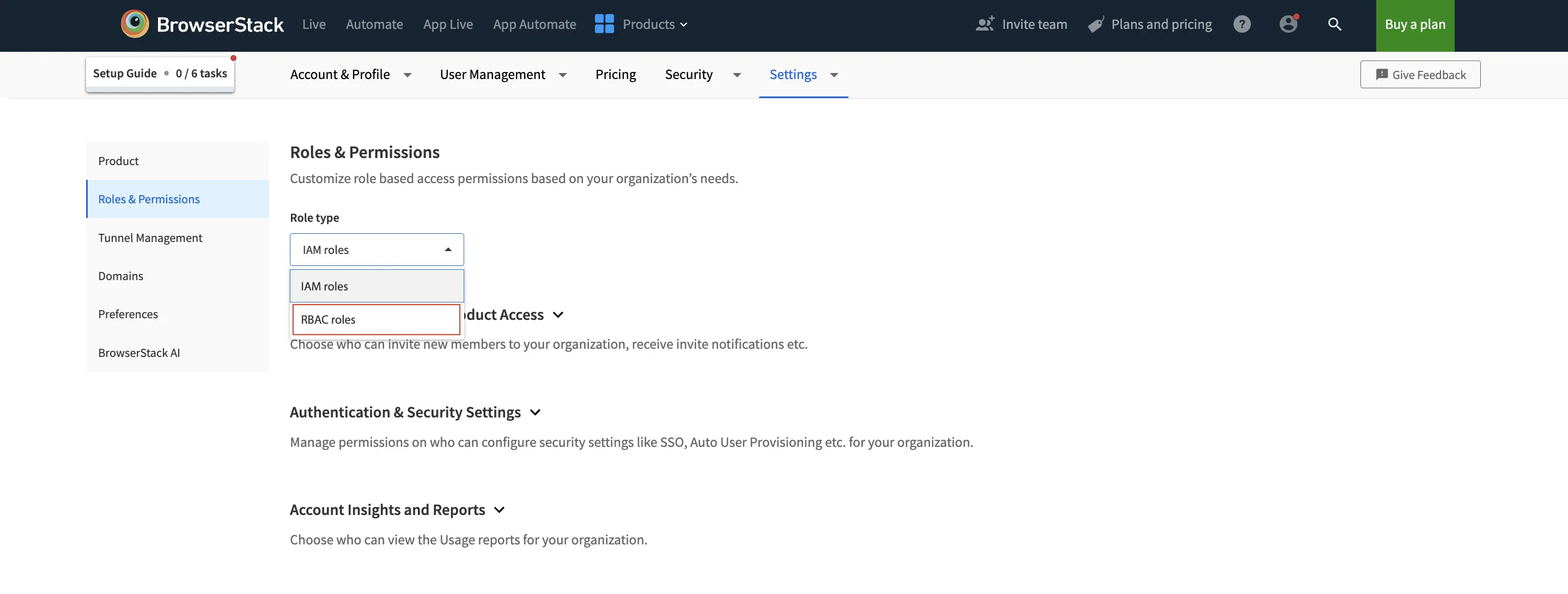The width and height of the screenshot is (1568, 594).
Task: Collapse Account Insights and Reports section
Action: [x=499, y=510]
